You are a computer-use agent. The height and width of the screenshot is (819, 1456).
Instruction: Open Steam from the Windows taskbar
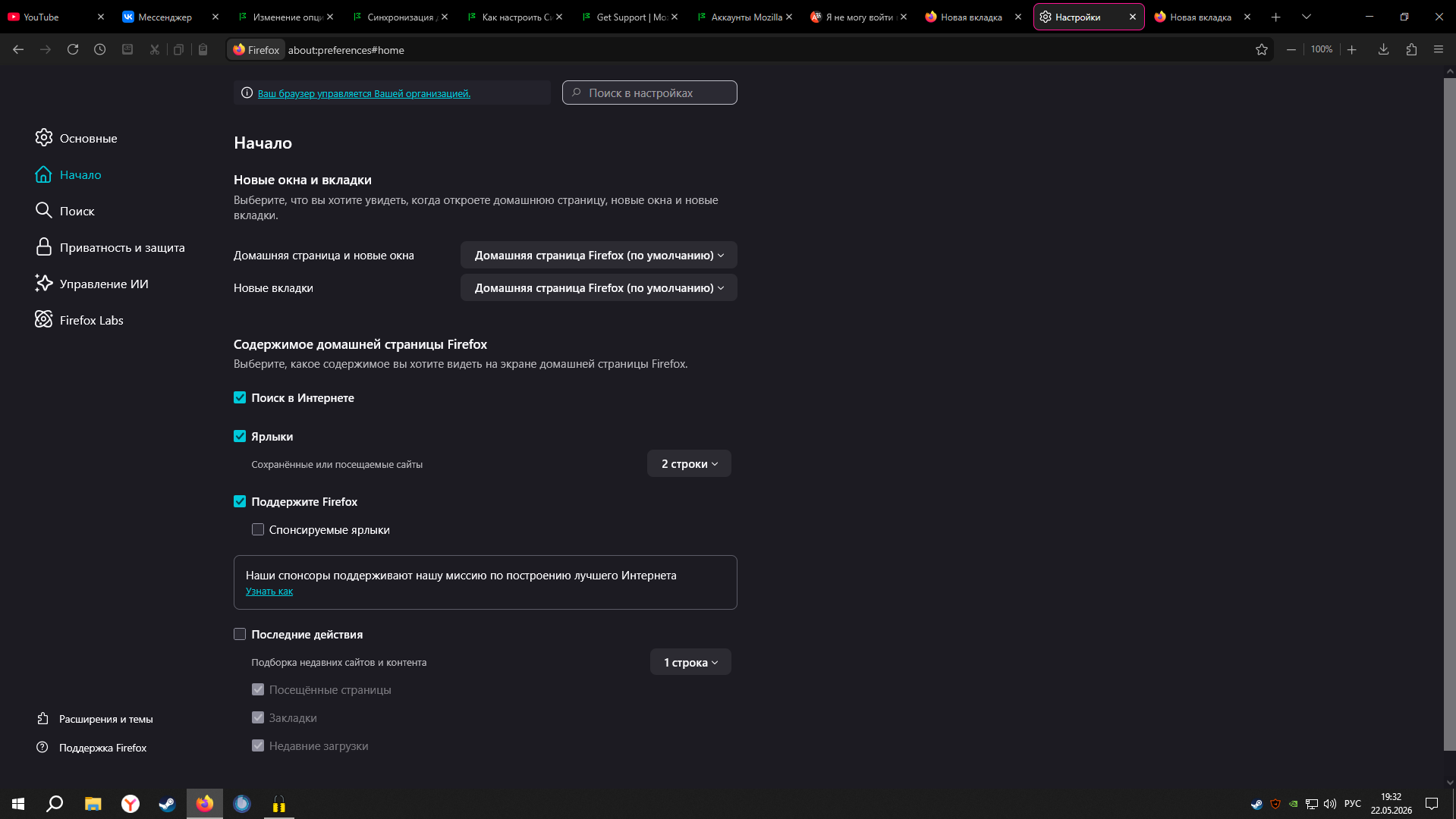167,804
